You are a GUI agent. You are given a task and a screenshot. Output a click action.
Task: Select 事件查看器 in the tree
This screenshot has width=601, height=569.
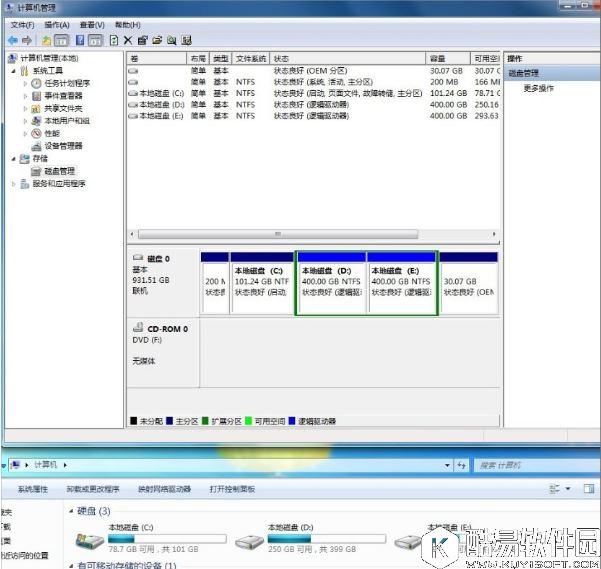pos(63,96)
